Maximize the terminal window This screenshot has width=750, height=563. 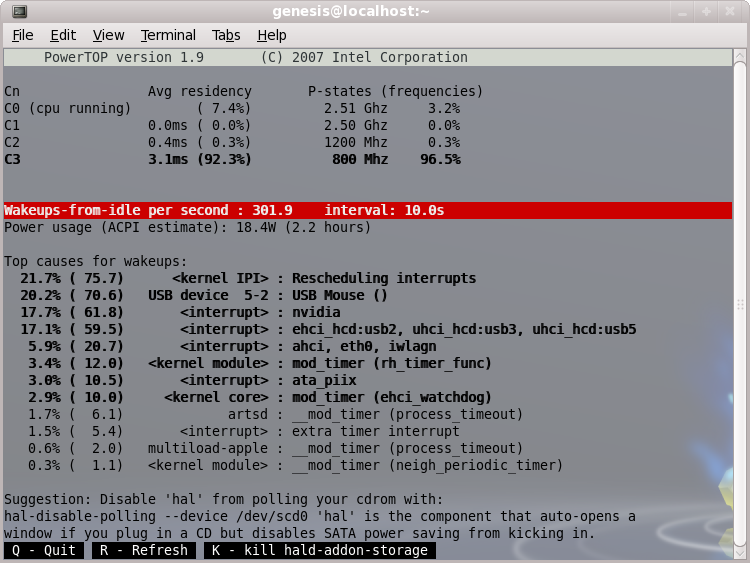click(706, 11)
